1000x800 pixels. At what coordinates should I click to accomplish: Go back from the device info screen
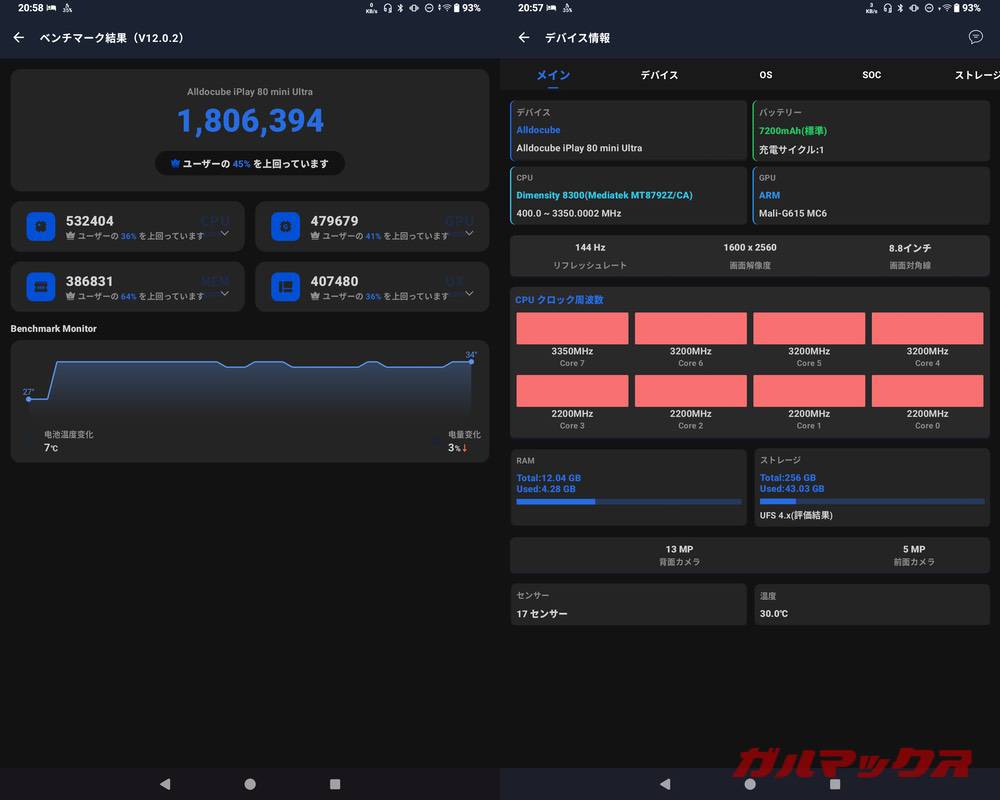524,38
